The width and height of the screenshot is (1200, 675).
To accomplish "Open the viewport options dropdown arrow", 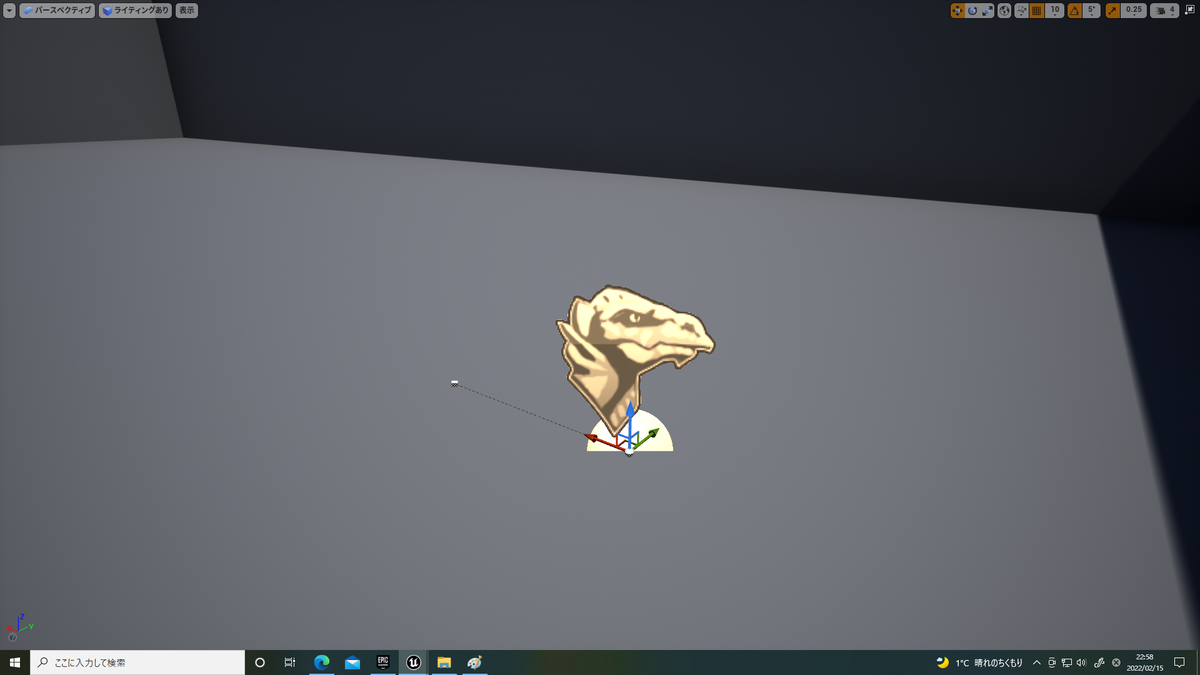I will (x=9, y=10).
